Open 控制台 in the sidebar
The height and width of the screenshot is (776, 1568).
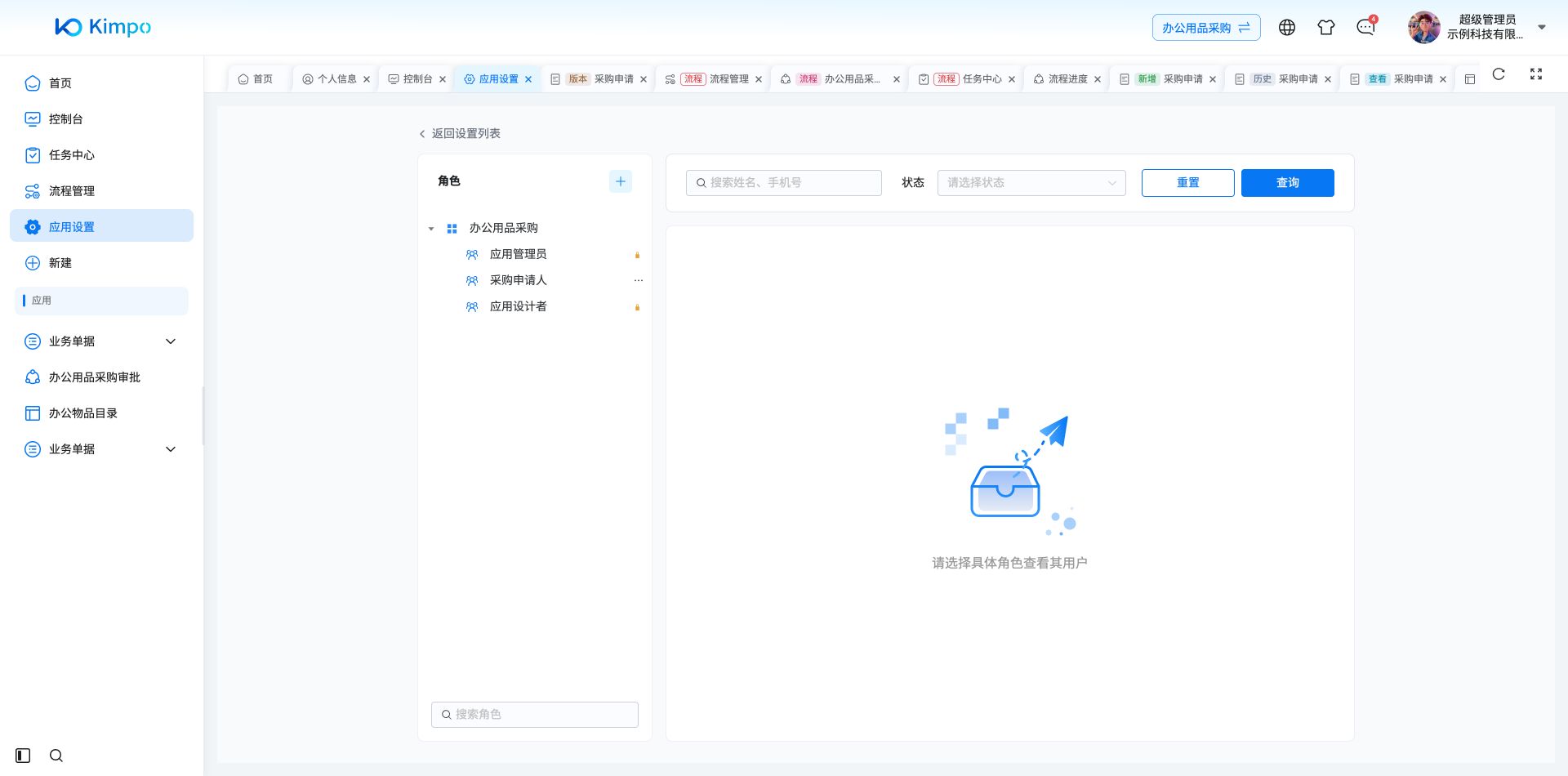[101, 119]
